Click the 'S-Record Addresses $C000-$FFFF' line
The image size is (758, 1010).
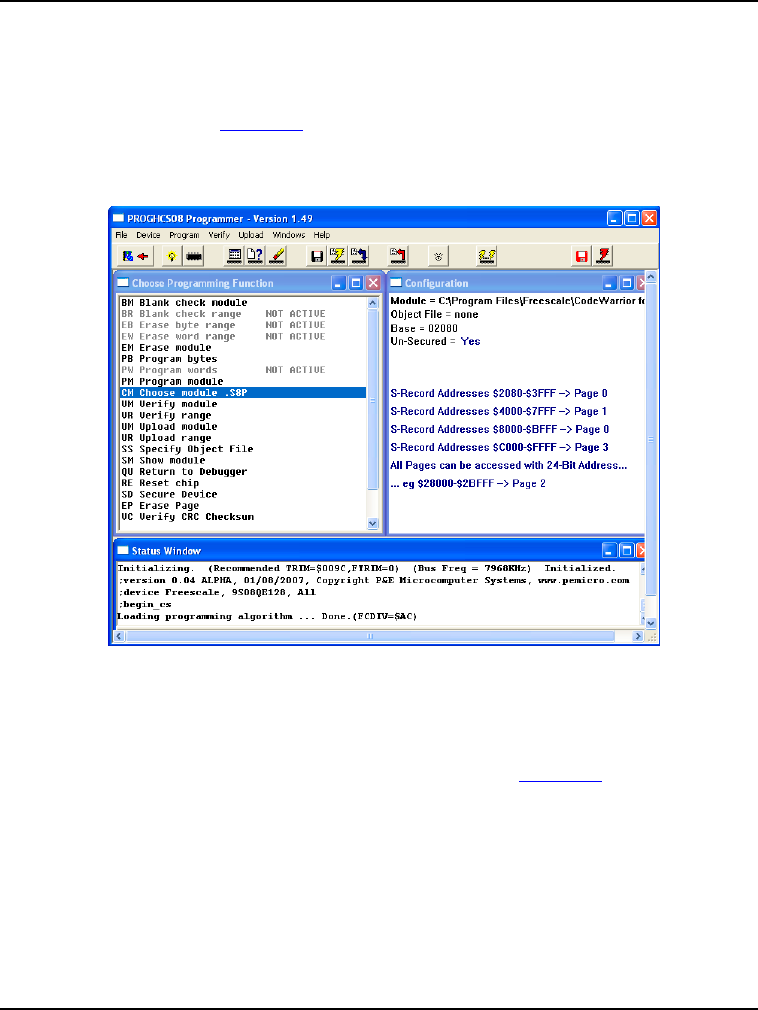click(499, 447)
